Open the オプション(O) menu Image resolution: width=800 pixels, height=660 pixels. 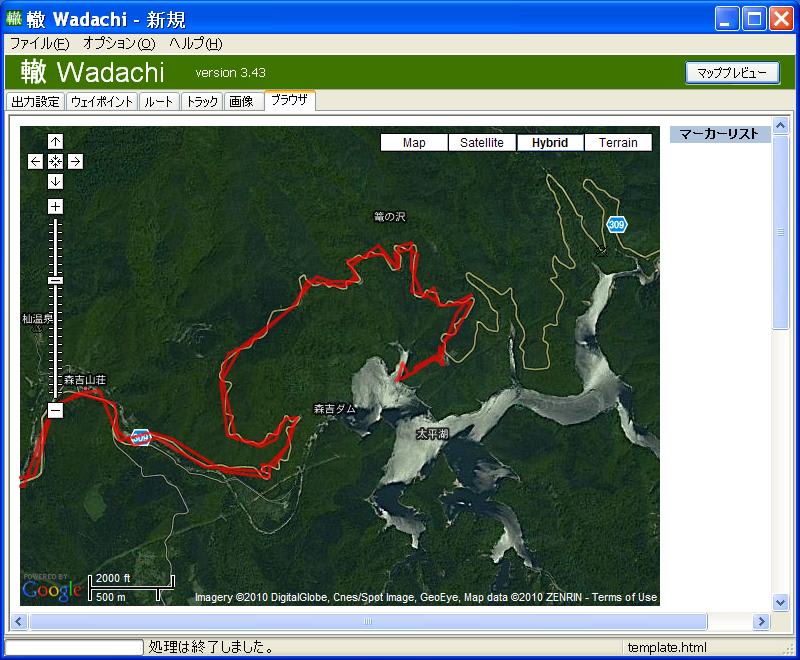(x=119, y=44)
